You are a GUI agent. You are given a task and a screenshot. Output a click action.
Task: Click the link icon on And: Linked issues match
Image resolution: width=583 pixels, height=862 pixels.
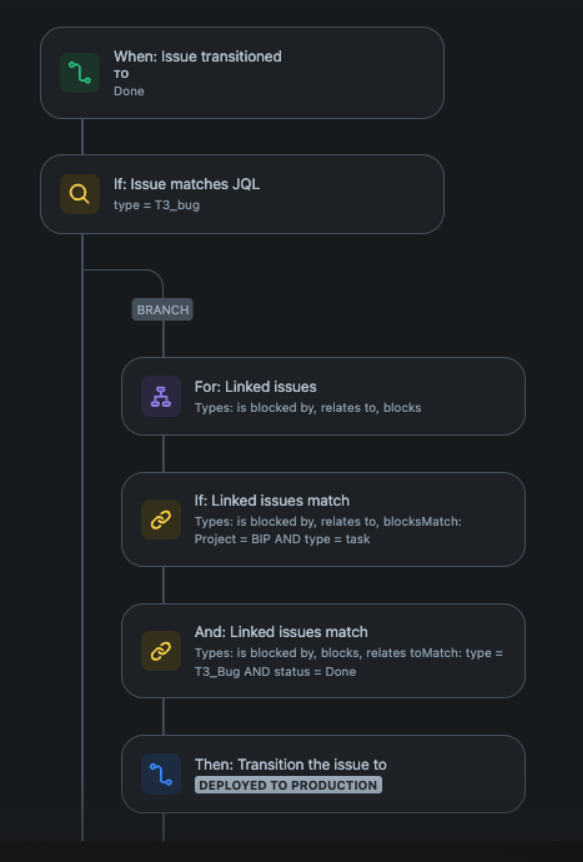[161, 651]
